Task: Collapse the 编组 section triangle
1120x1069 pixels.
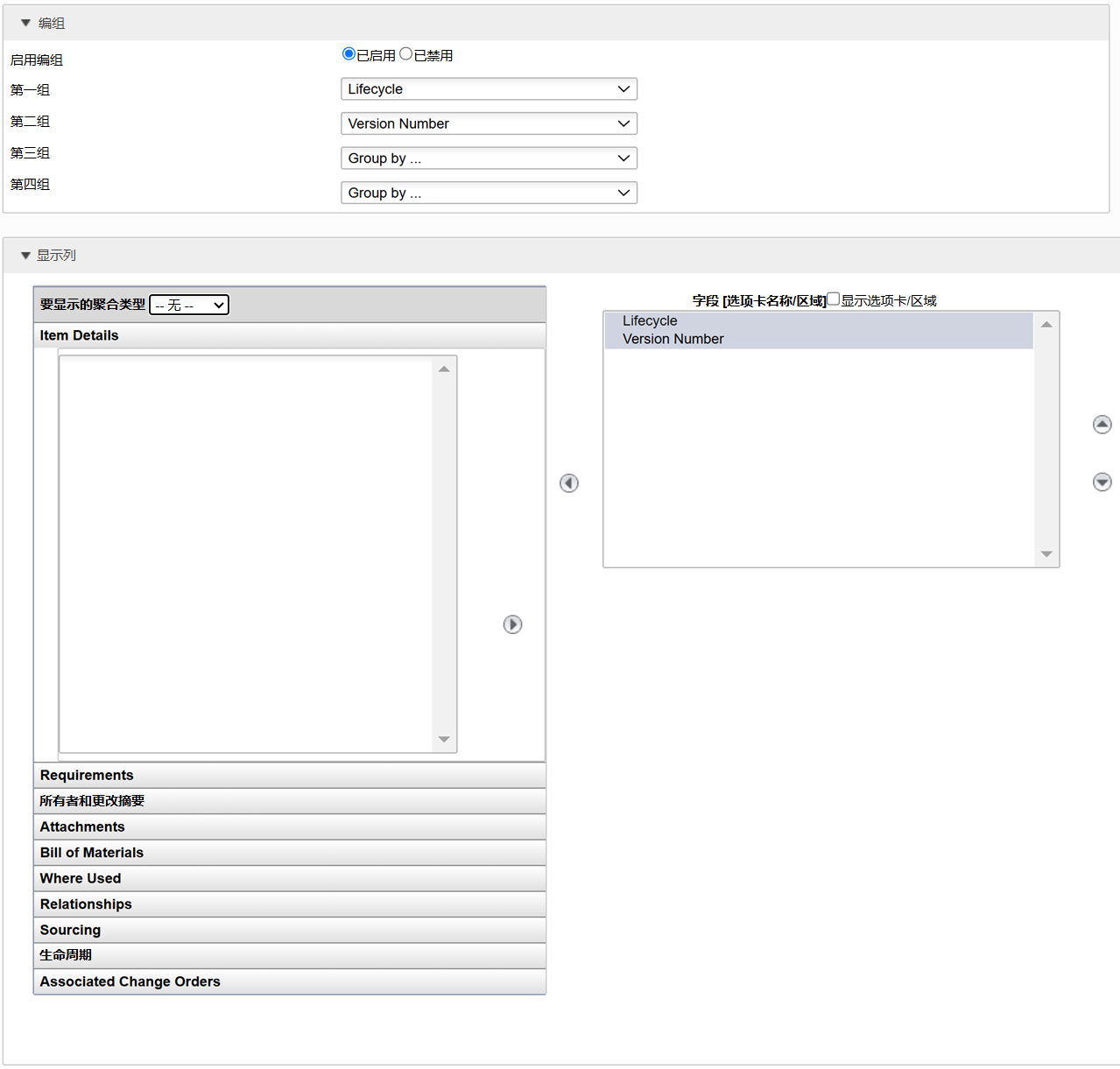Action: coord(25,23)
